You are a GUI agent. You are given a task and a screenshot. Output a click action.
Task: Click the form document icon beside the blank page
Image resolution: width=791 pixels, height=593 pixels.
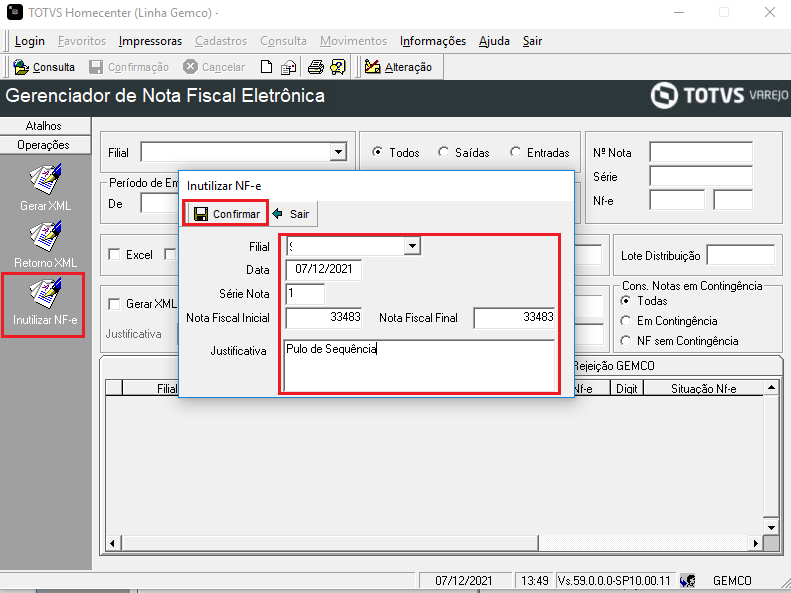tap(289, 67)
